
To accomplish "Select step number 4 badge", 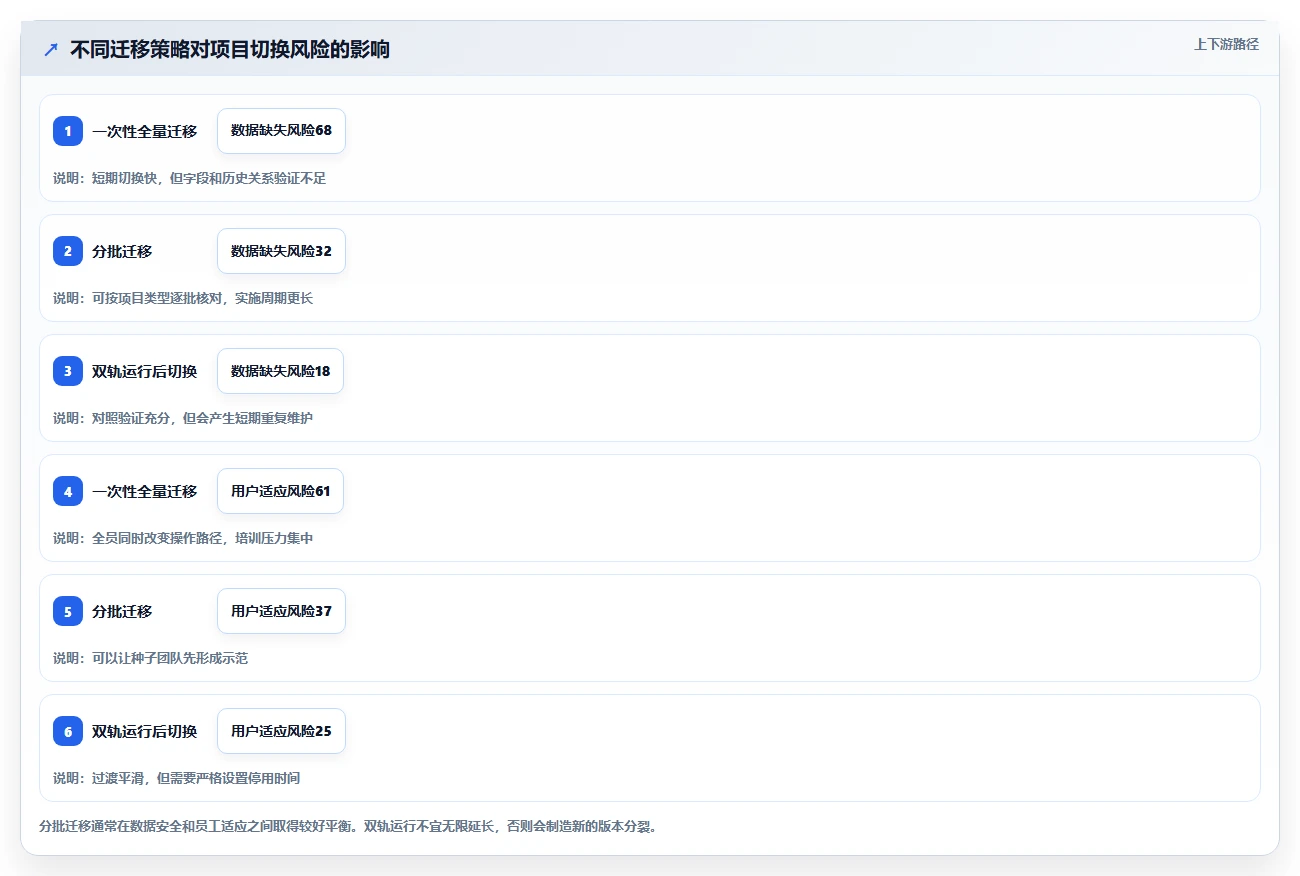I will click(x=68, y=491).
